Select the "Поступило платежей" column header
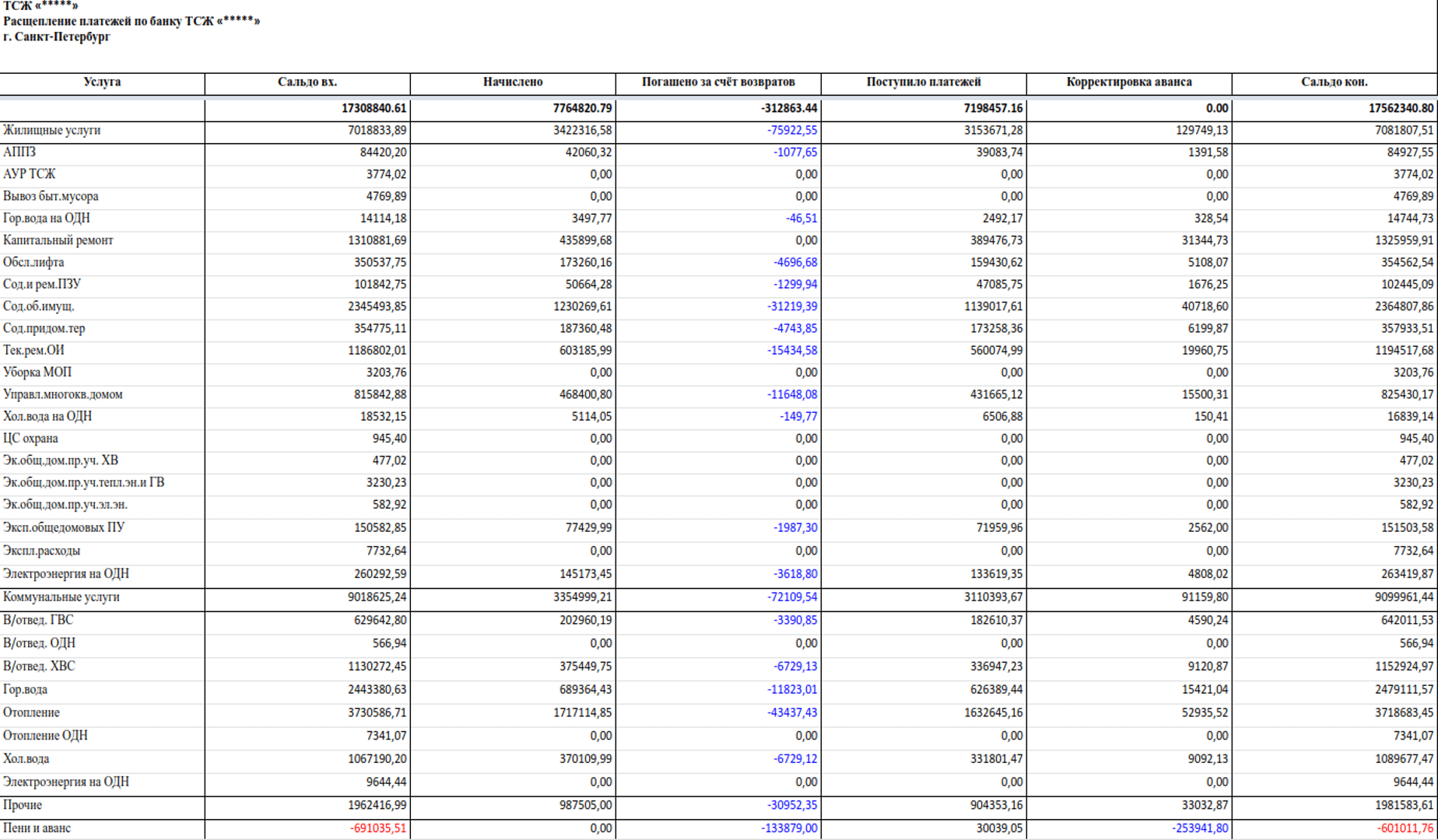1438x840 pixels. point(924,82)
